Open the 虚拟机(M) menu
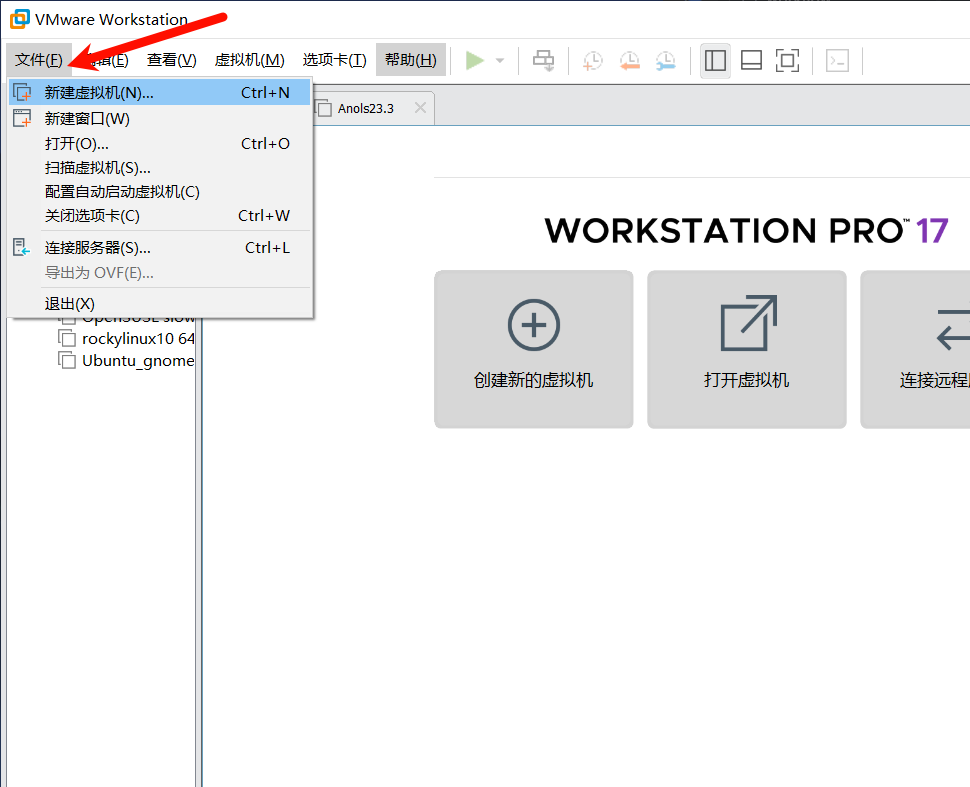The height and width of the screenshot is (787, 970). pyautogui.click(x=249, y=61)
